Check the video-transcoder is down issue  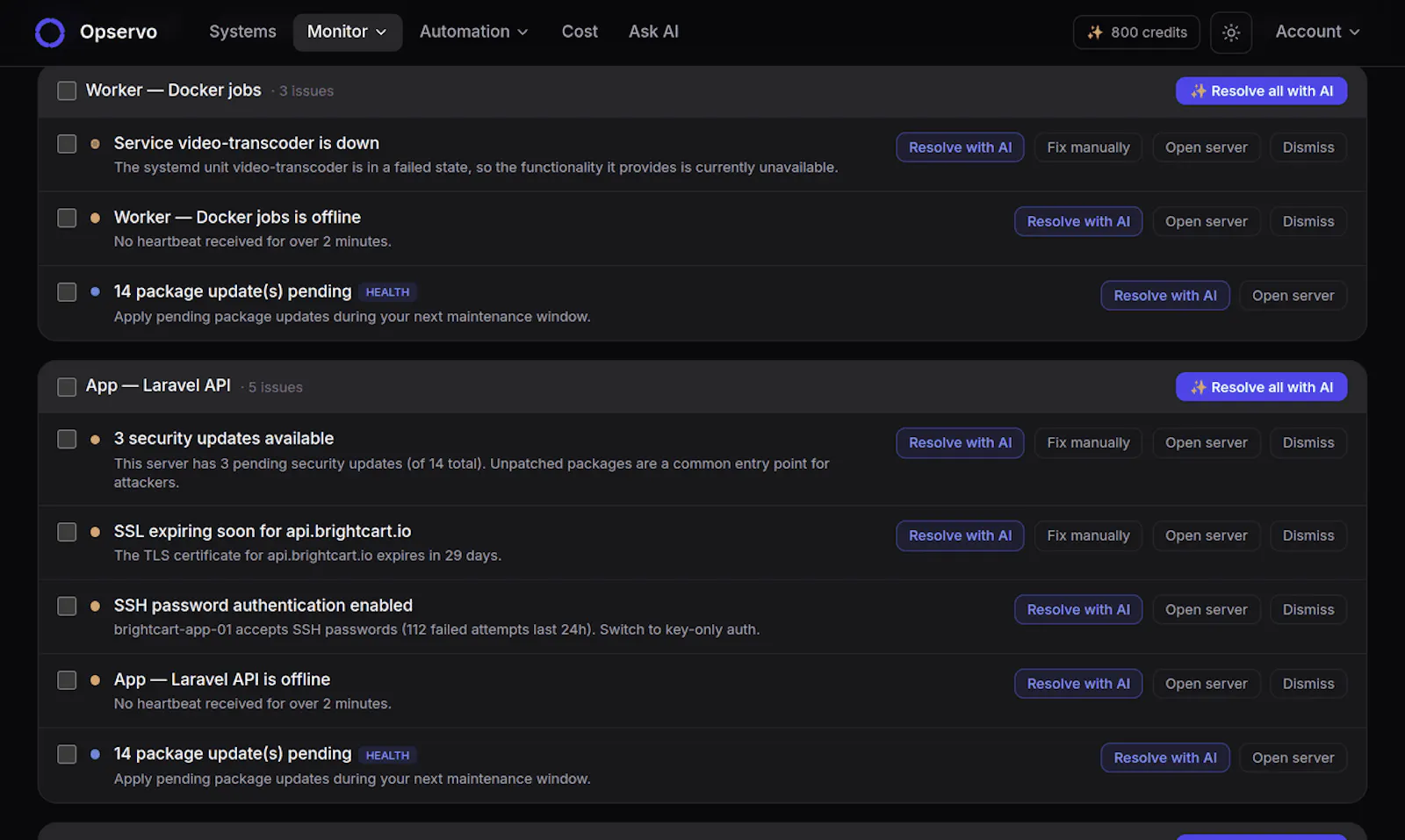[67, 143]
